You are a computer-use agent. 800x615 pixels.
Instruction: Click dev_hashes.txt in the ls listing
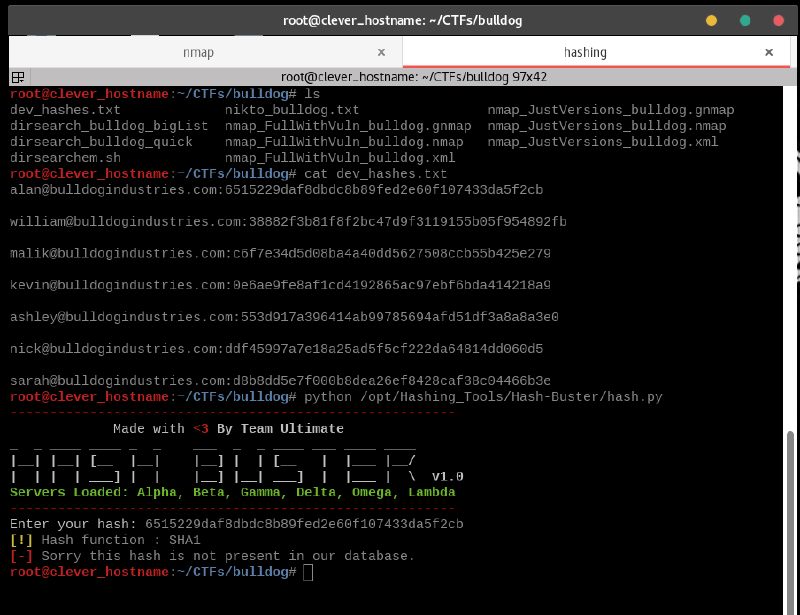65,110
